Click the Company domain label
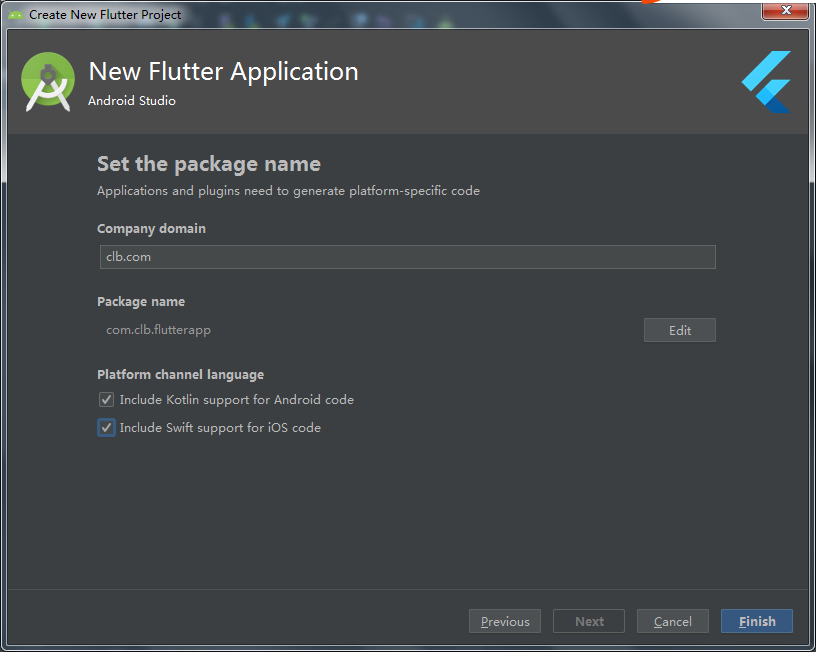Image resolution: width=816 pixels, height=652 pixels. (x=151, y=229)
